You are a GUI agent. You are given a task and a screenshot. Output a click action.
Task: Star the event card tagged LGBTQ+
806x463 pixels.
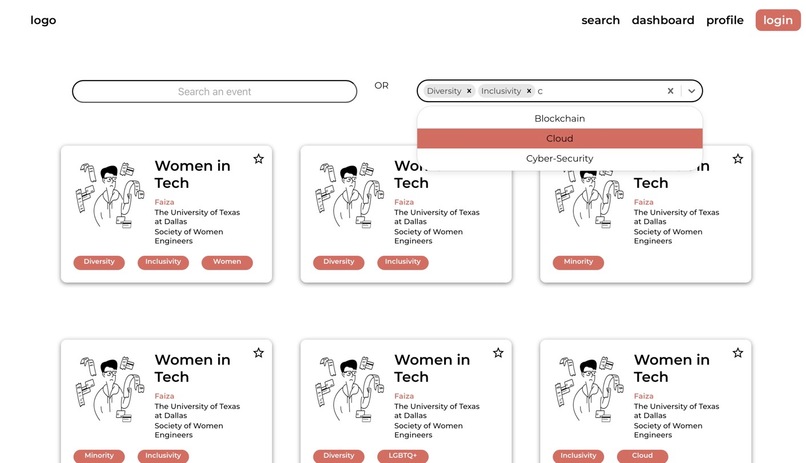[x=498, y=353]
